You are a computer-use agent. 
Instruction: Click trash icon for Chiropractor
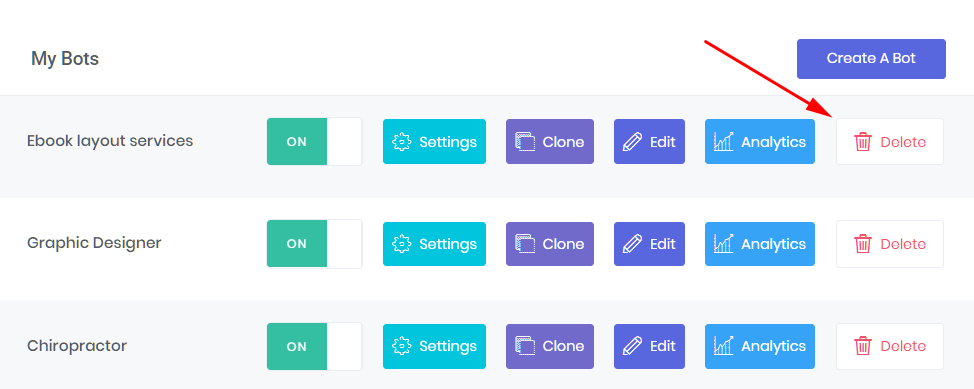863,346
